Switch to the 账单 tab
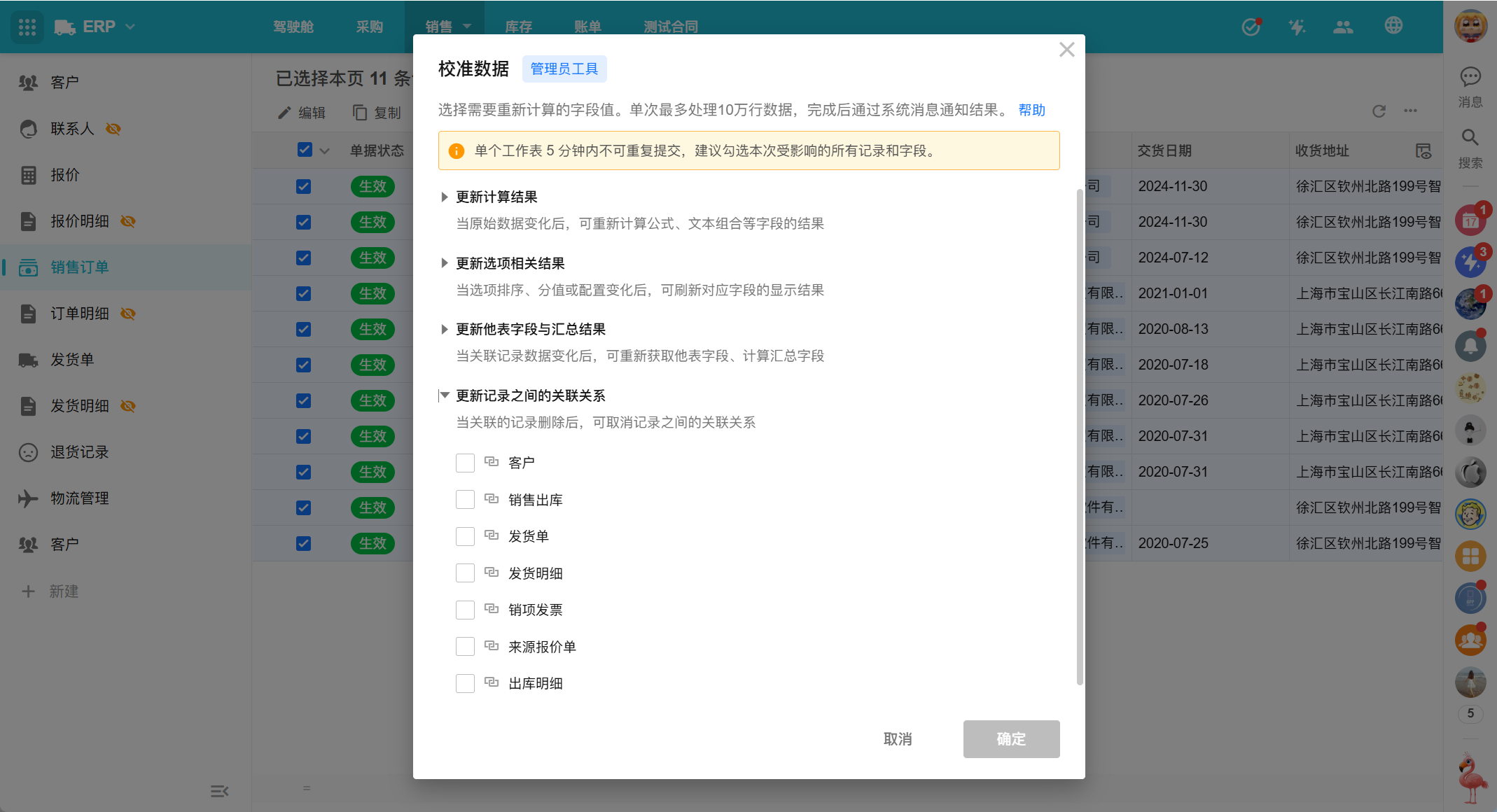Image resolution: width=1497 pixels, height=812 pixels. pyautogui.click(x=588, y=27)
